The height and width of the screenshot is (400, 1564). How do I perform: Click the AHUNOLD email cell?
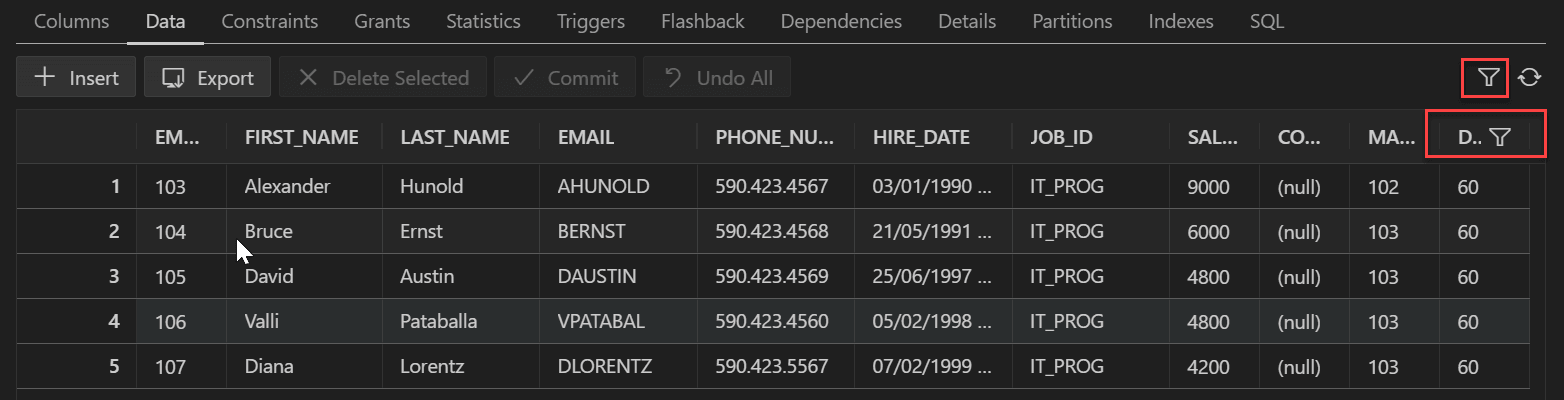[x=604, y=186]
